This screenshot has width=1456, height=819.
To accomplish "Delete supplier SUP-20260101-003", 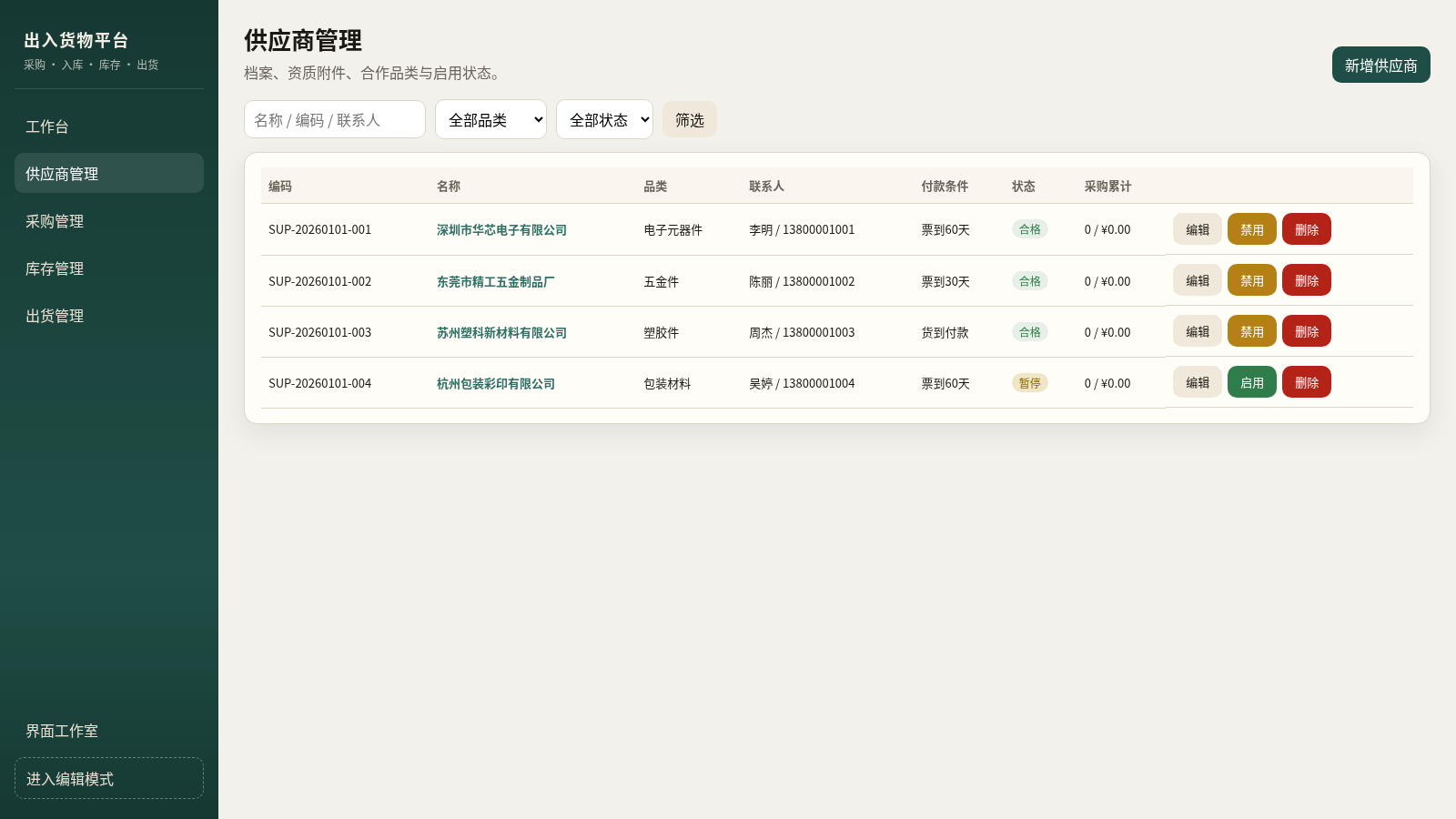I will (1306, 331).
